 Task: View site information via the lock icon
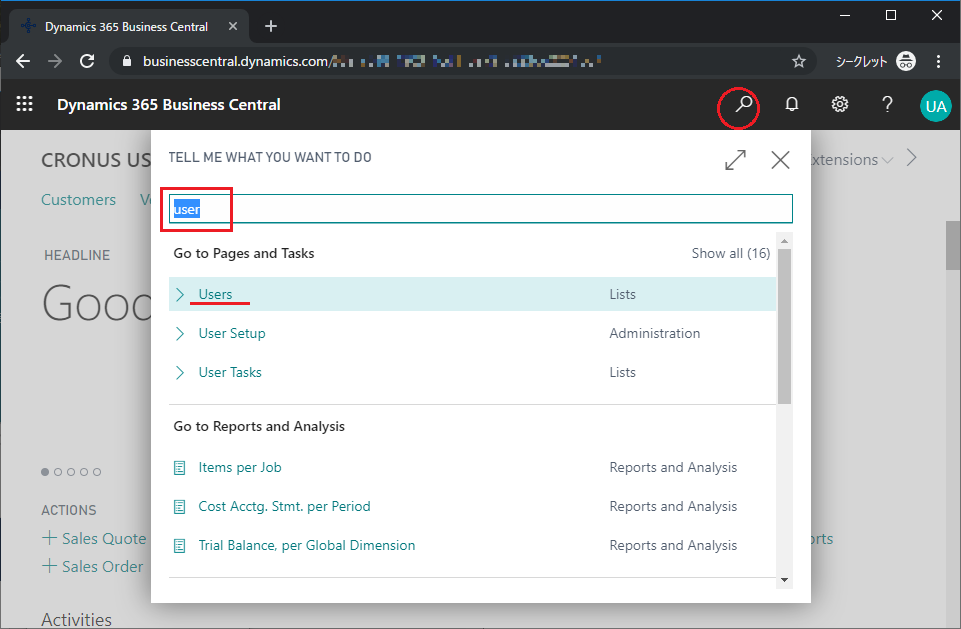point(127,61)
